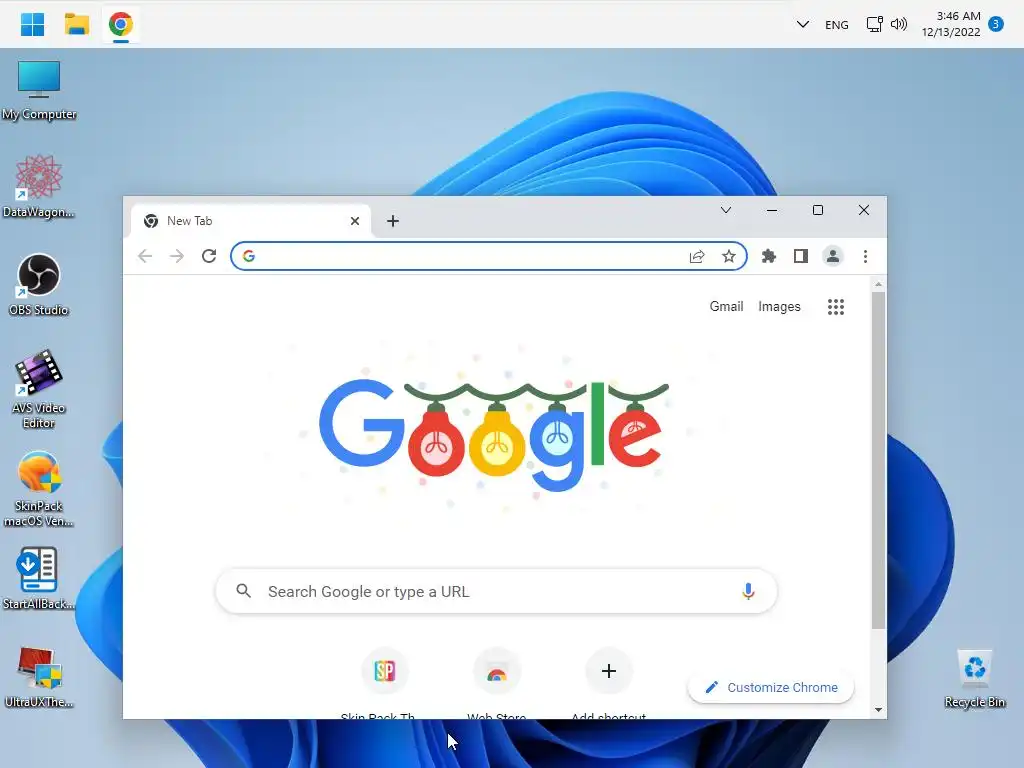Open the Windows Start menu
The width and height of the screenshot is (1024, 768).
[32, 25]
